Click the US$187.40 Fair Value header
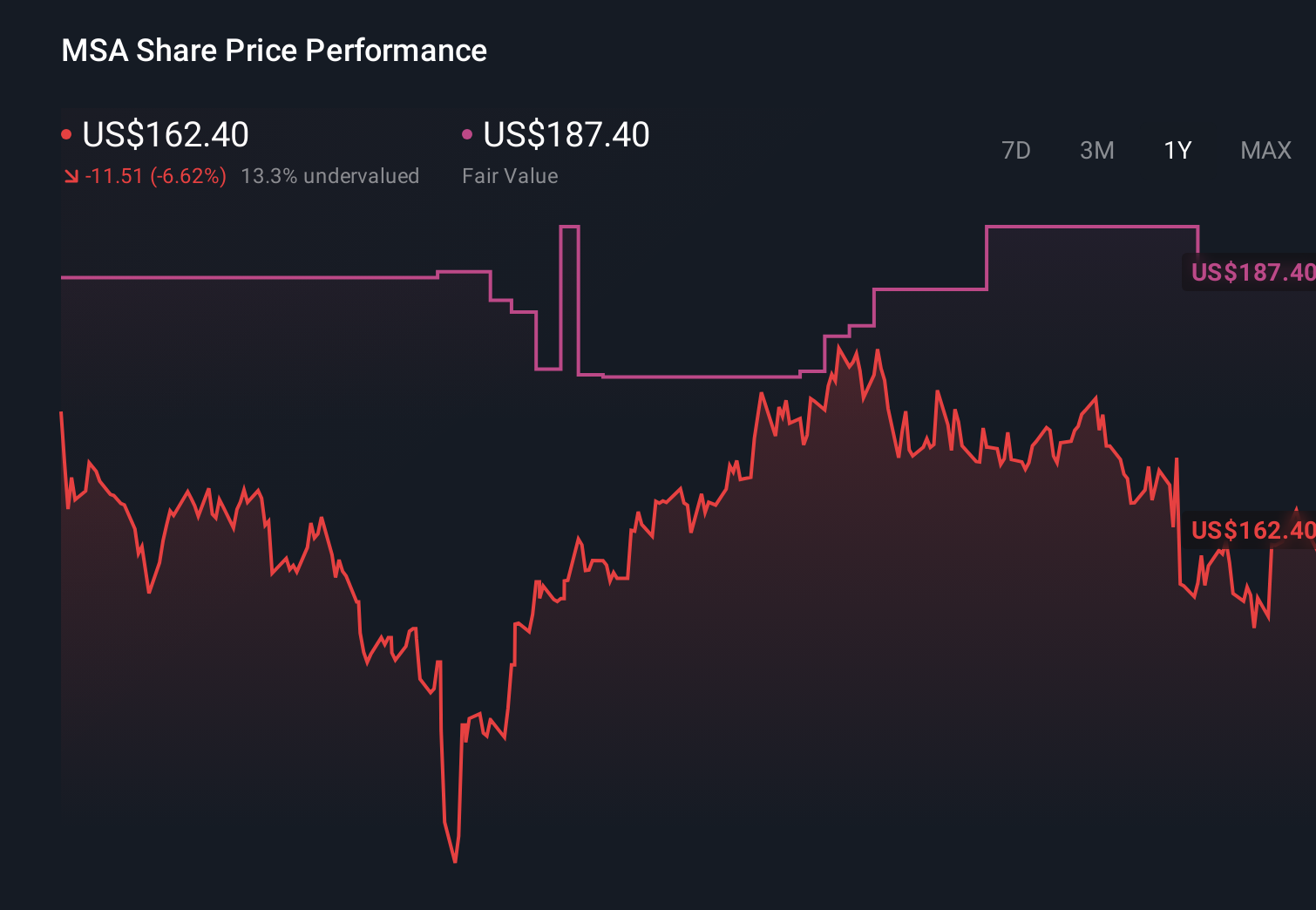1316x910 pixels. tap(566, 134)
